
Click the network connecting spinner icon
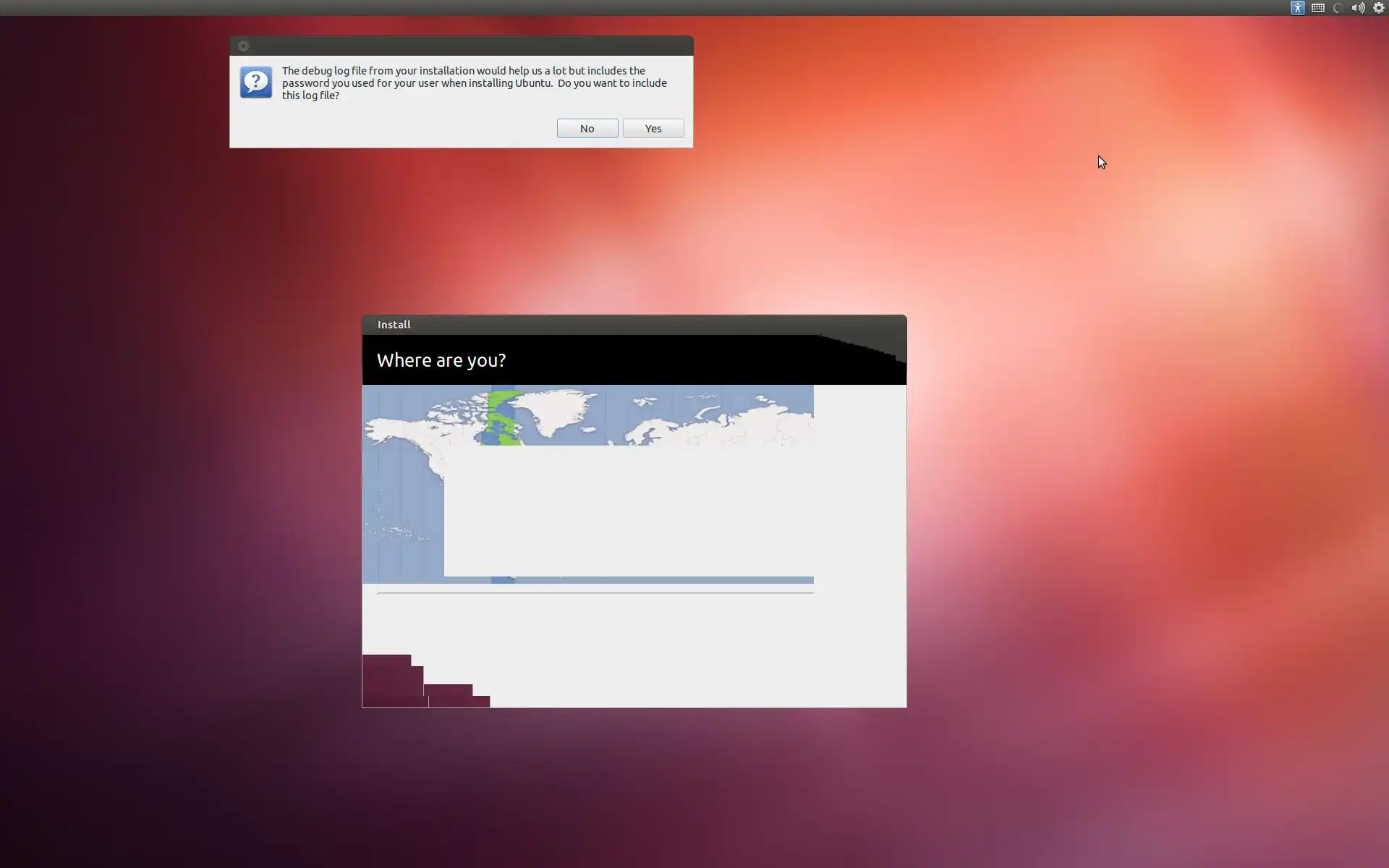(1338, 8)
